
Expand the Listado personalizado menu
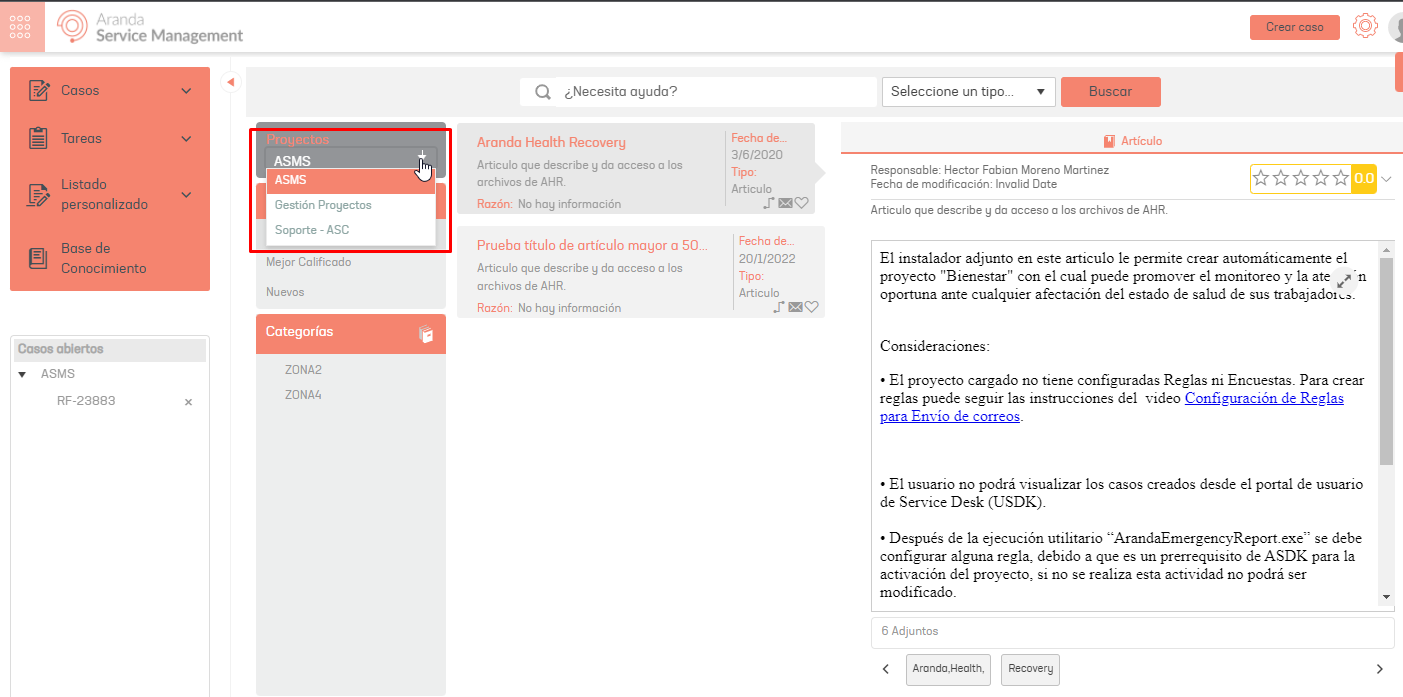click(186, 194)
